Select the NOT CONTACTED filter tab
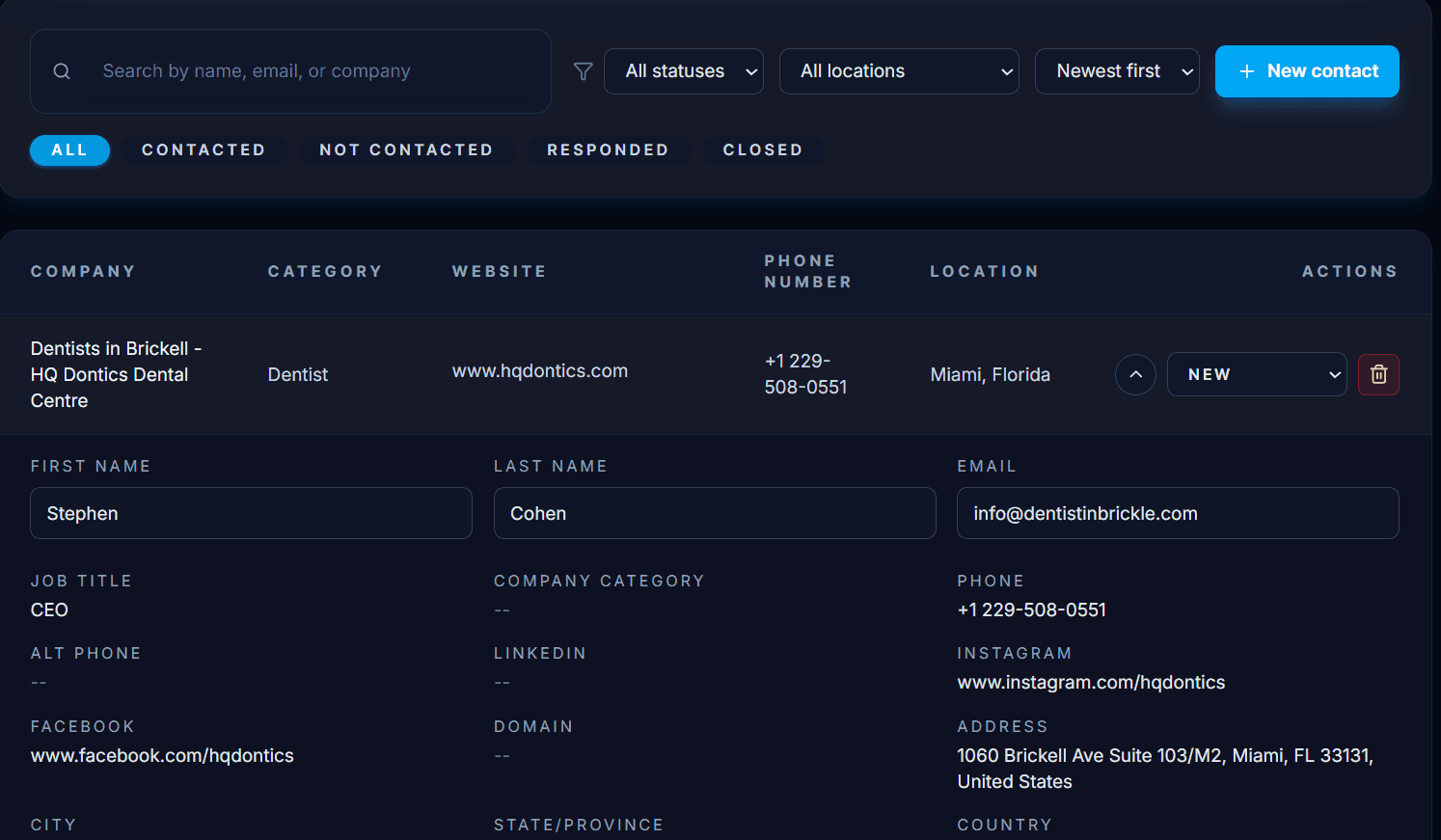This screenshot has width=1441, height=840. point(407,149)
